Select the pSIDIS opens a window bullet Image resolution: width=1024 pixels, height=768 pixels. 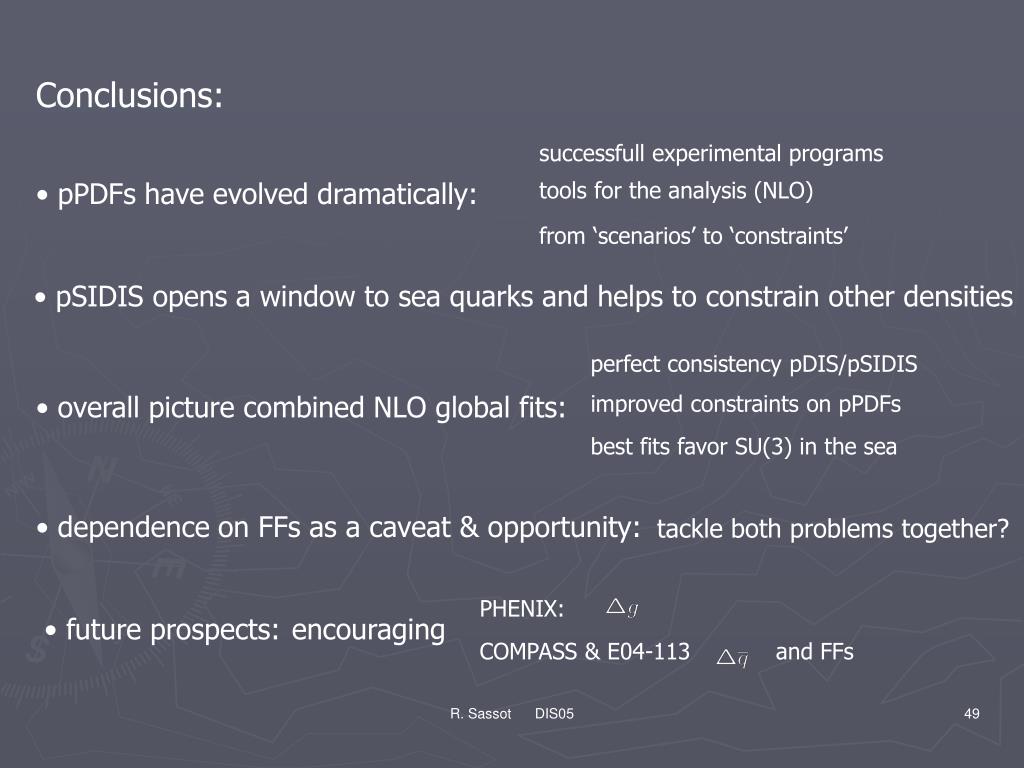tap(524, 298)
